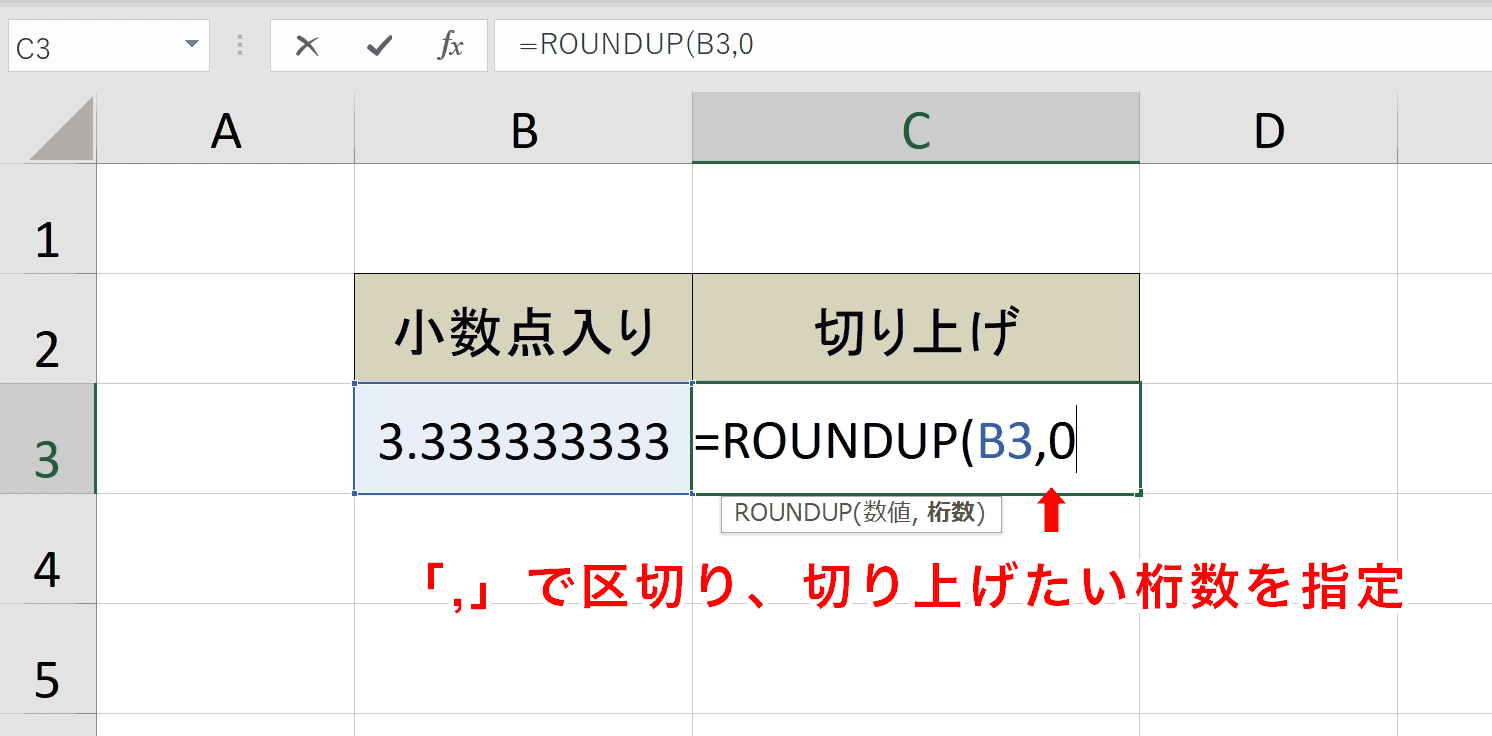Select column B header
Image resolution: width=1492 pixels, height=736 pixels.
pyautogui.click(x=523, y=130)
